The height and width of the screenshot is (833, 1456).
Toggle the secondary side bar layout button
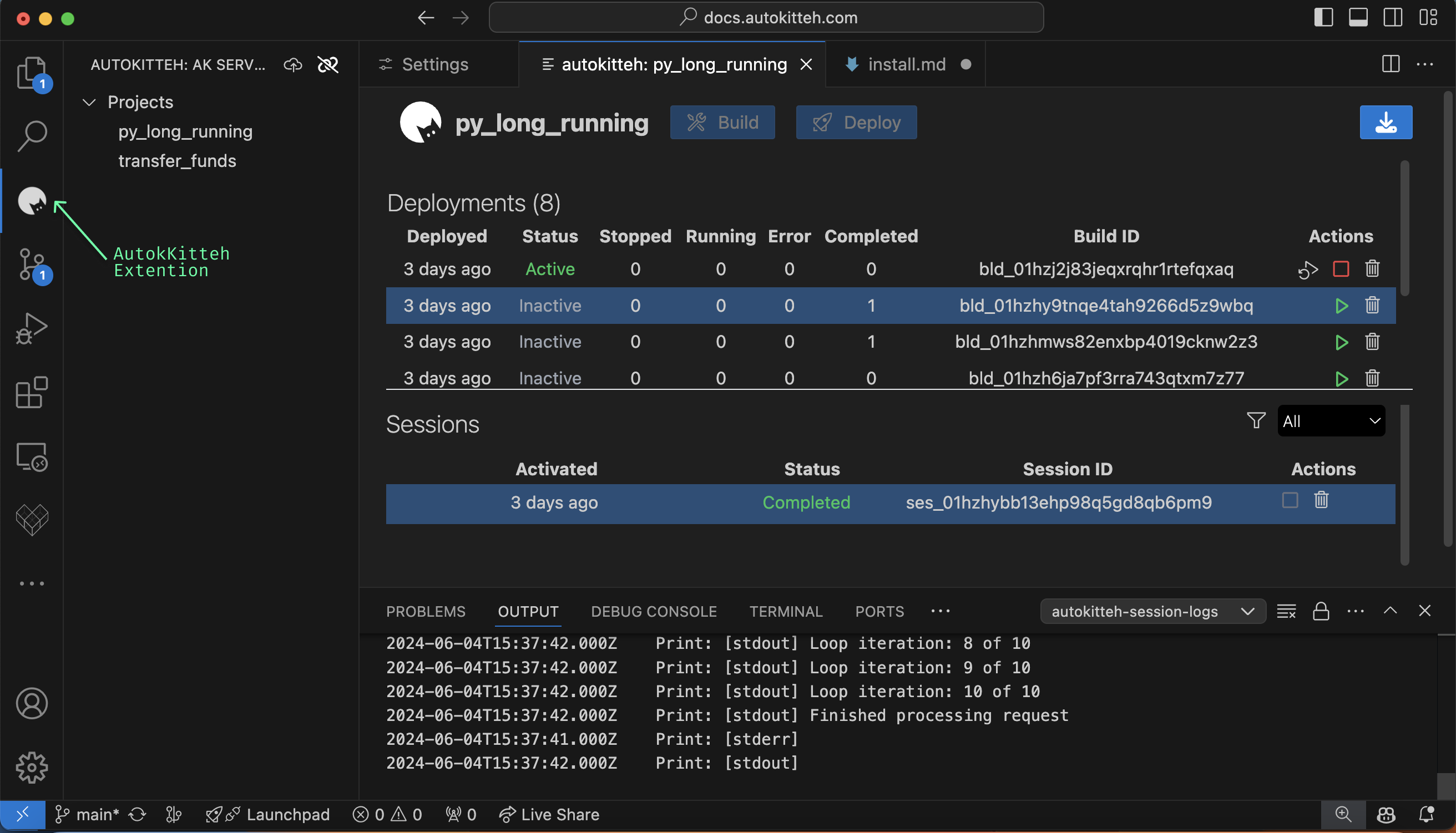click(x=1393, y=17)
